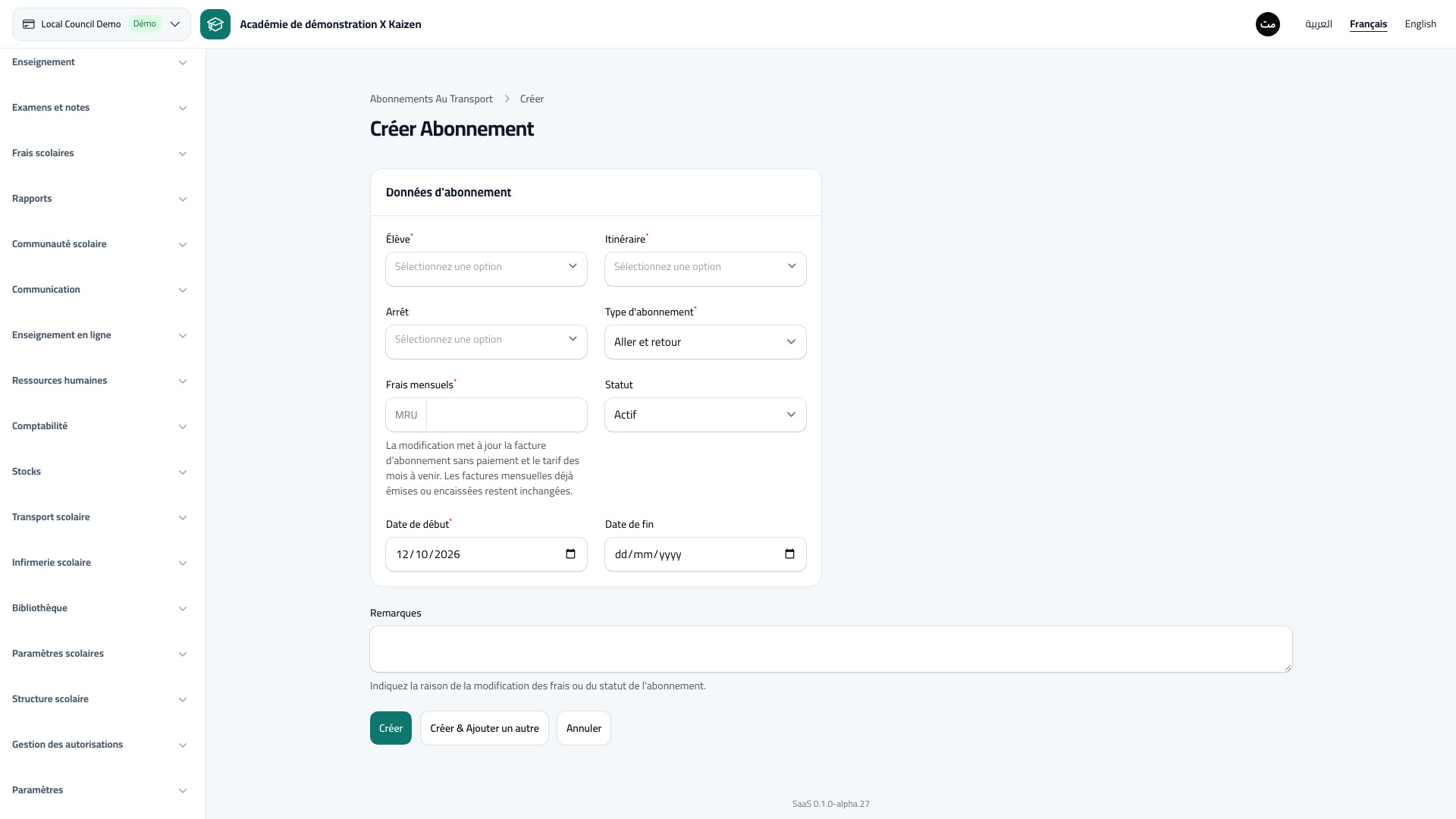1456x819 pixels.
Task: Click the green Créer button
Action: coord(391,728)
